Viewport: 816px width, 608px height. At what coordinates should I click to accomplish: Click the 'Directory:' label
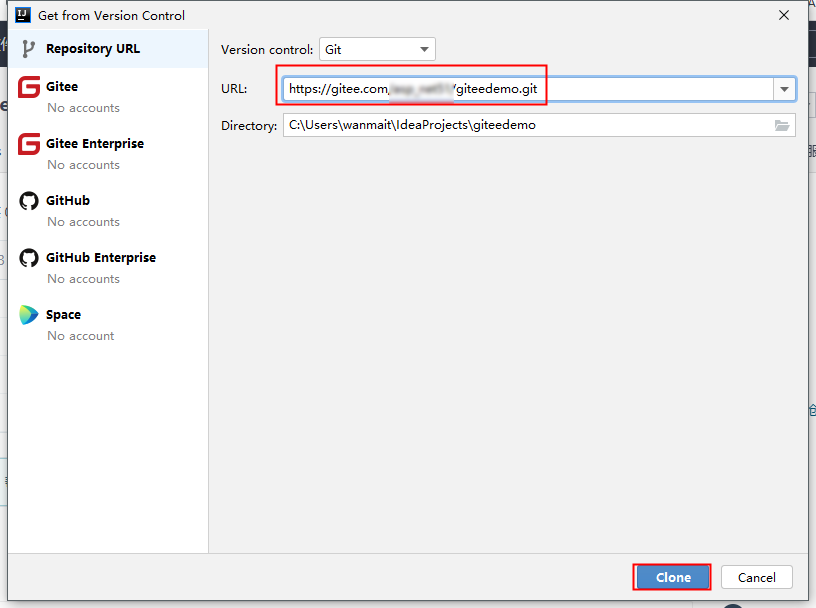pyautogui.click(x=249, y=126)
